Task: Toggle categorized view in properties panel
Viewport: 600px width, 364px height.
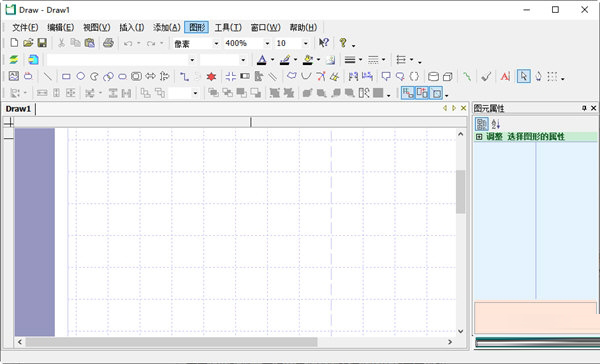Action: [x=482, y=124]
